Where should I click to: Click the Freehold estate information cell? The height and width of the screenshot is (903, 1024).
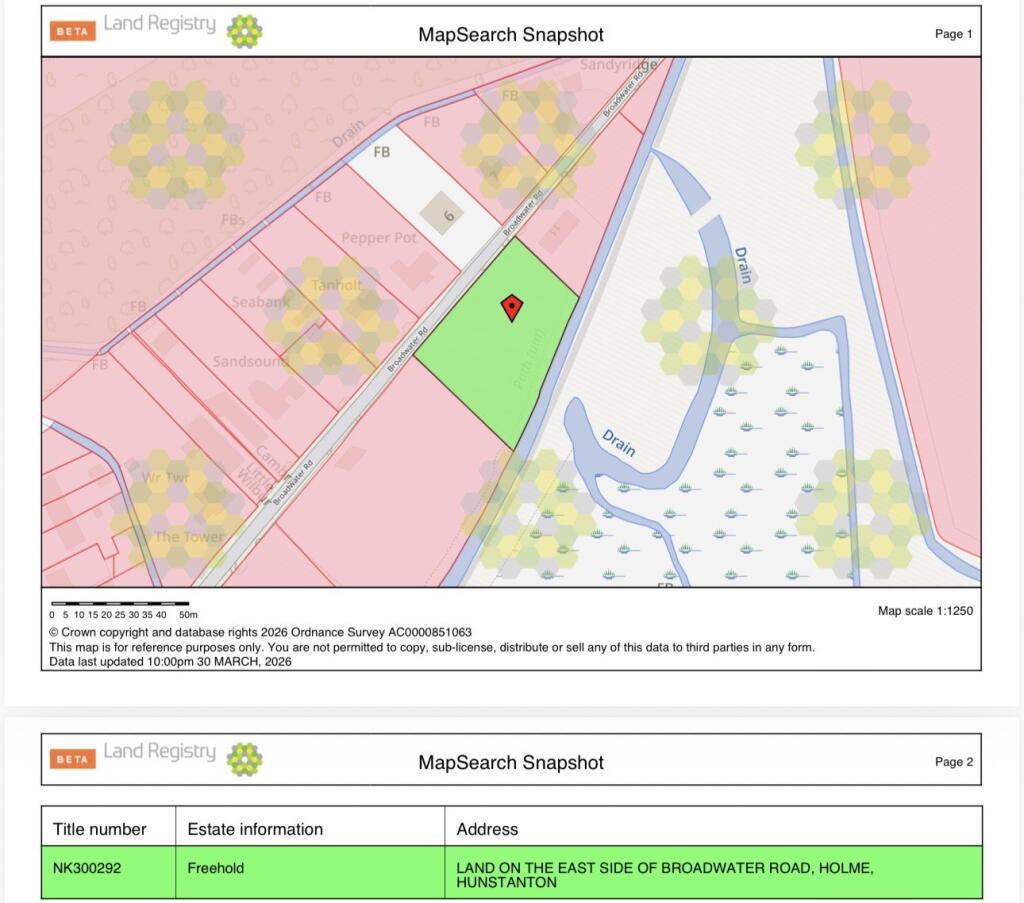(x=212, y=869)
